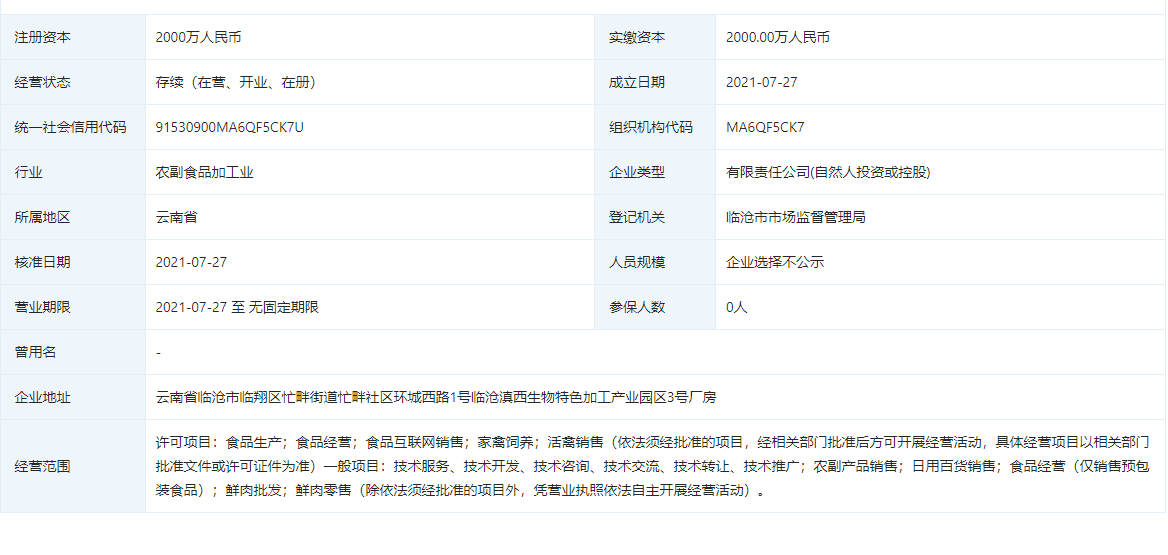Click the 企业类型 label cell

click(x=655, y=172)
